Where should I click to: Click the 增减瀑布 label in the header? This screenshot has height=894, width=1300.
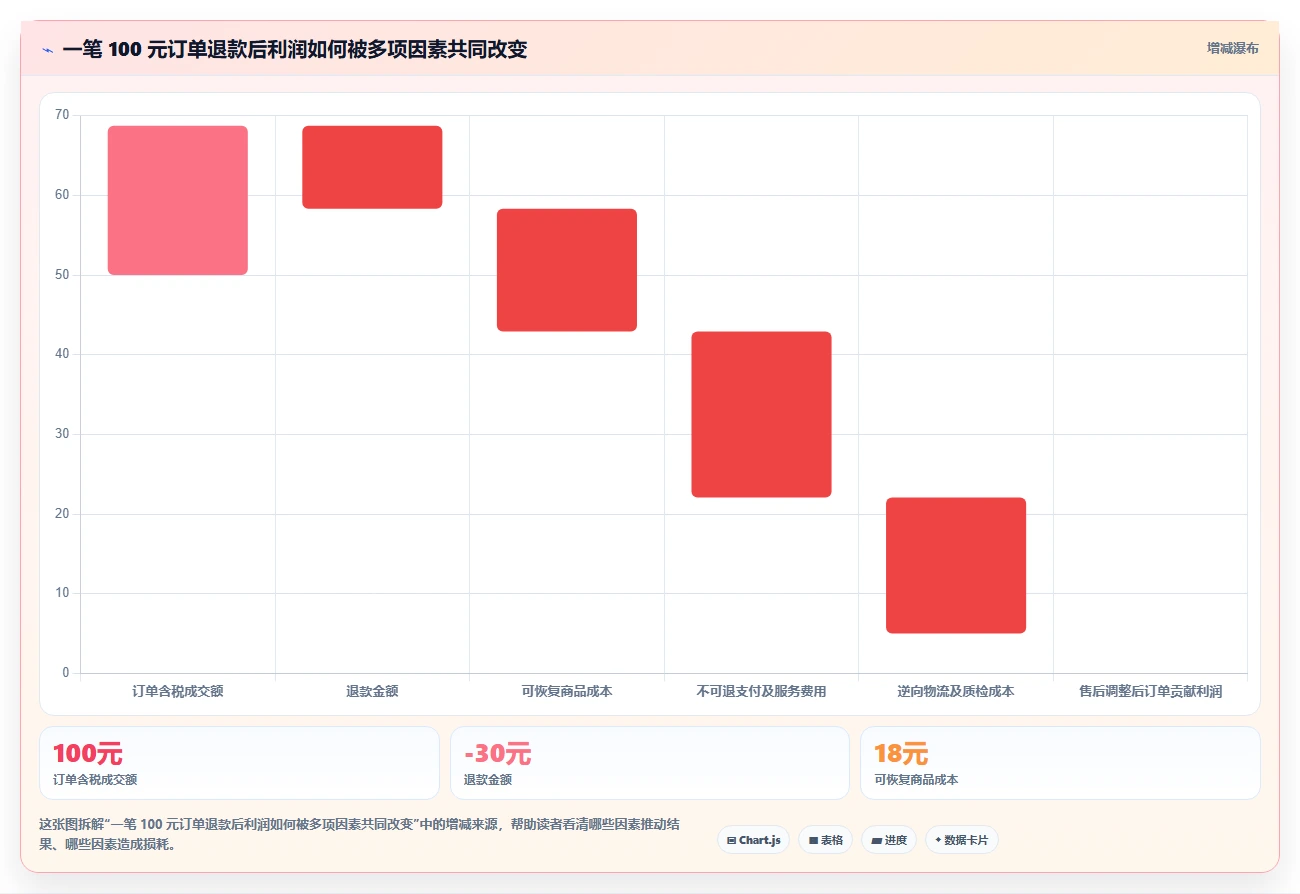[1232, 48]
